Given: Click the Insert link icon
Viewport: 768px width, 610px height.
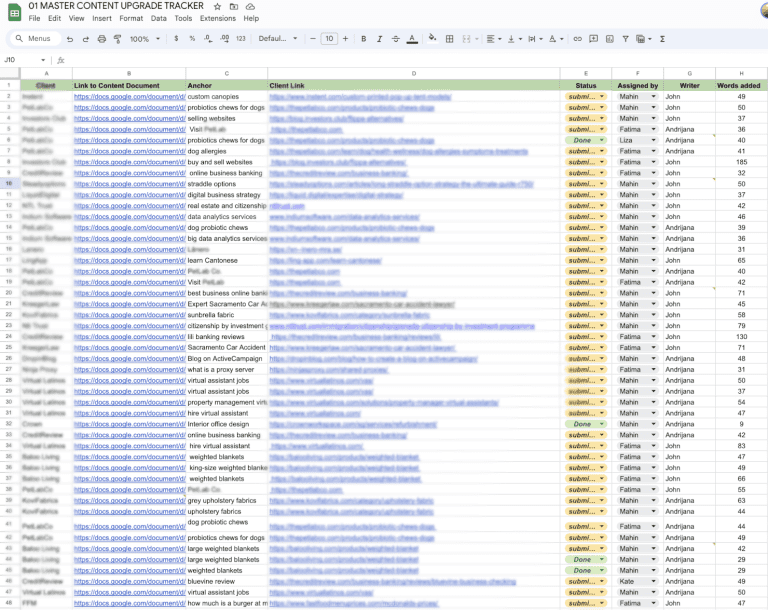Looking at the screenshot, I should pyautogui.click(x=577, y=39).
